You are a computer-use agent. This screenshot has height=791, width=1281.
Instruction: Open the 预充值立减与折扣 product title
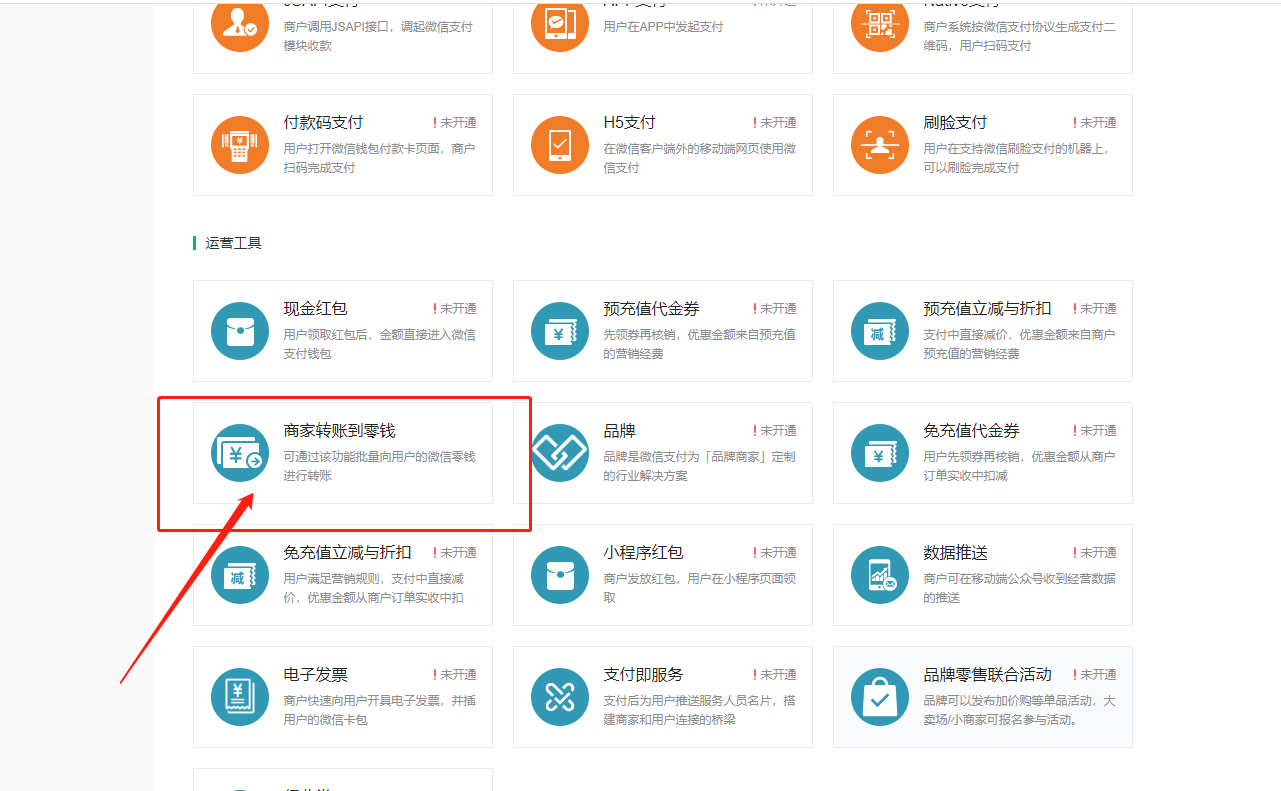(987, 309)
